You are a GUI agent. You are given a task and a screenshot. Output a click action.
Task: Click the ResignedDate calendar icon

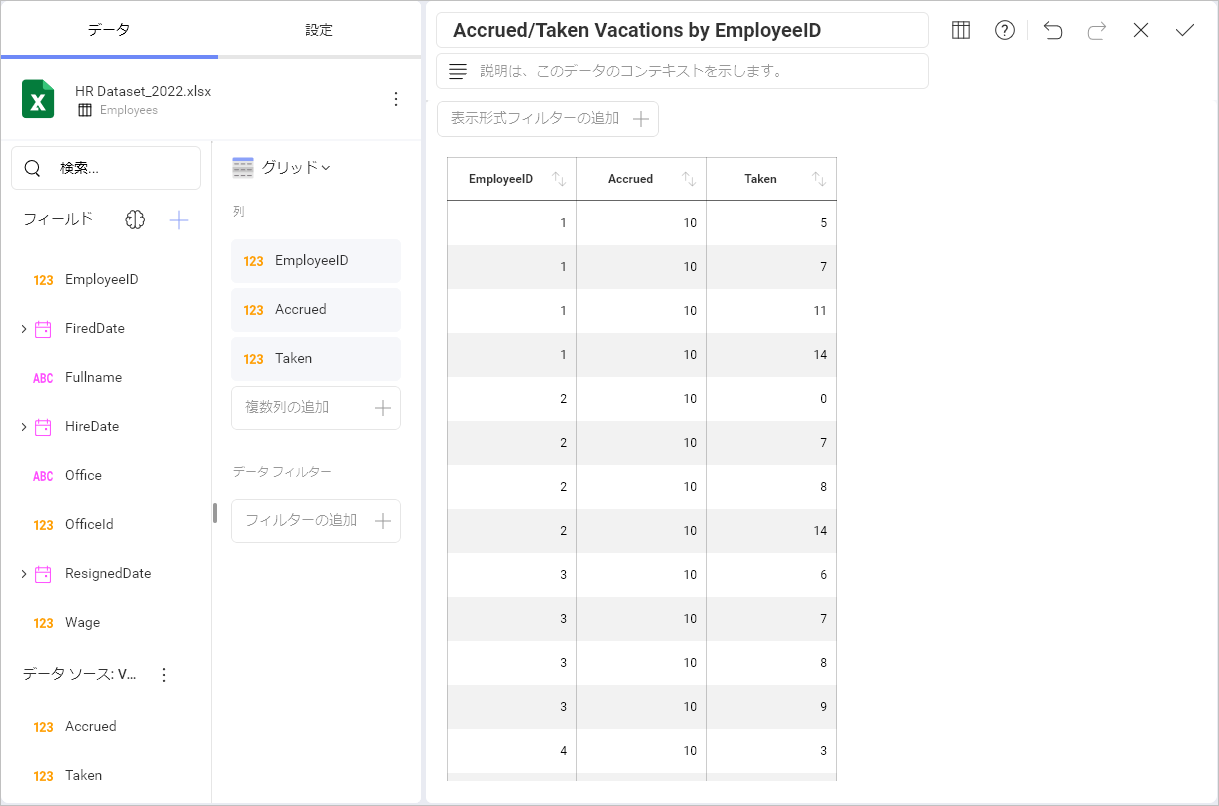[43, 574]
